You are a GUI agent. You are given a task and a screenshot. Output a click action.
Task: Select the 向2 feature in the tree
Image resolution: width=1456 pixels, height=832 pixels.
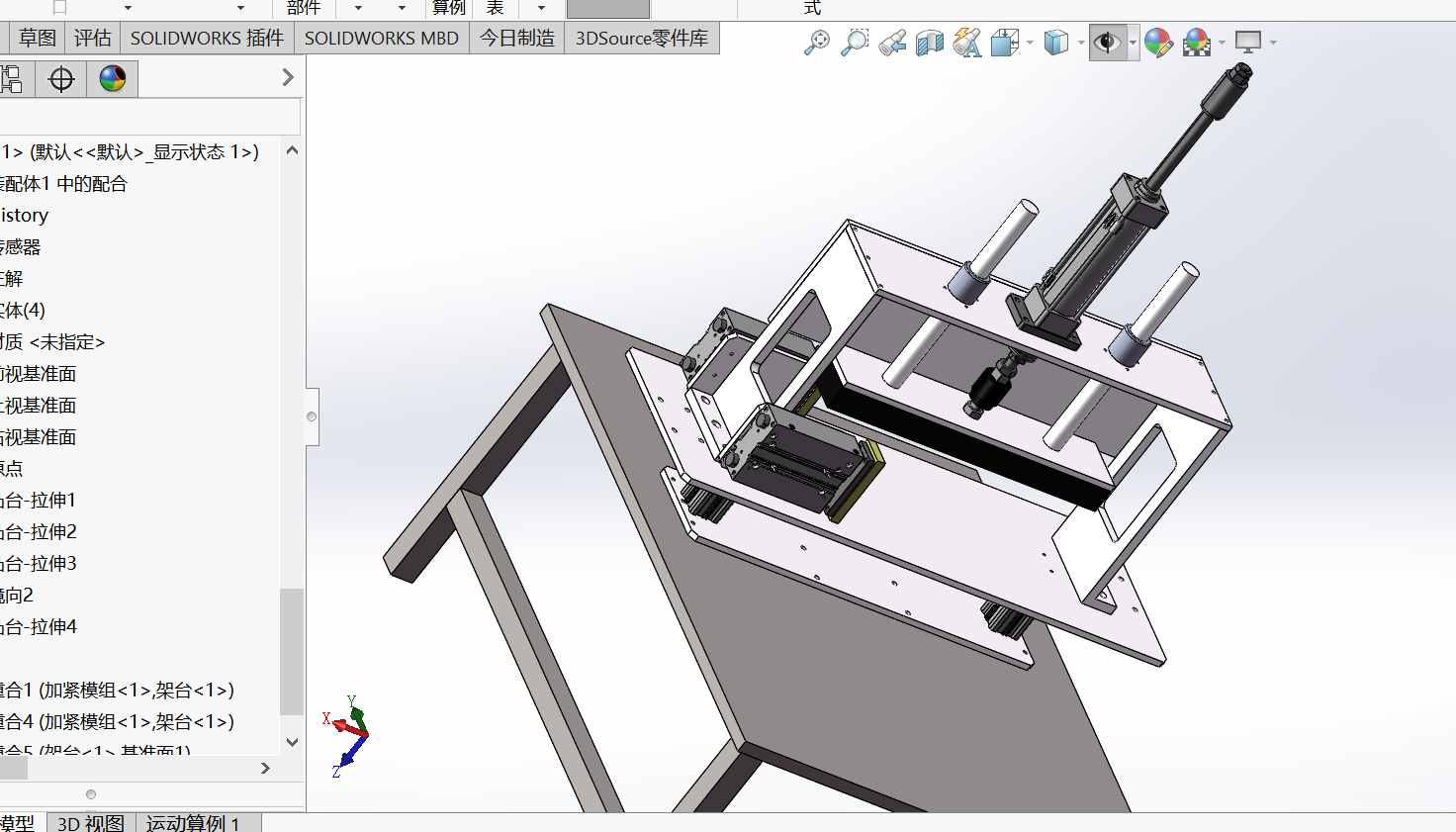[x=17, y=595]
